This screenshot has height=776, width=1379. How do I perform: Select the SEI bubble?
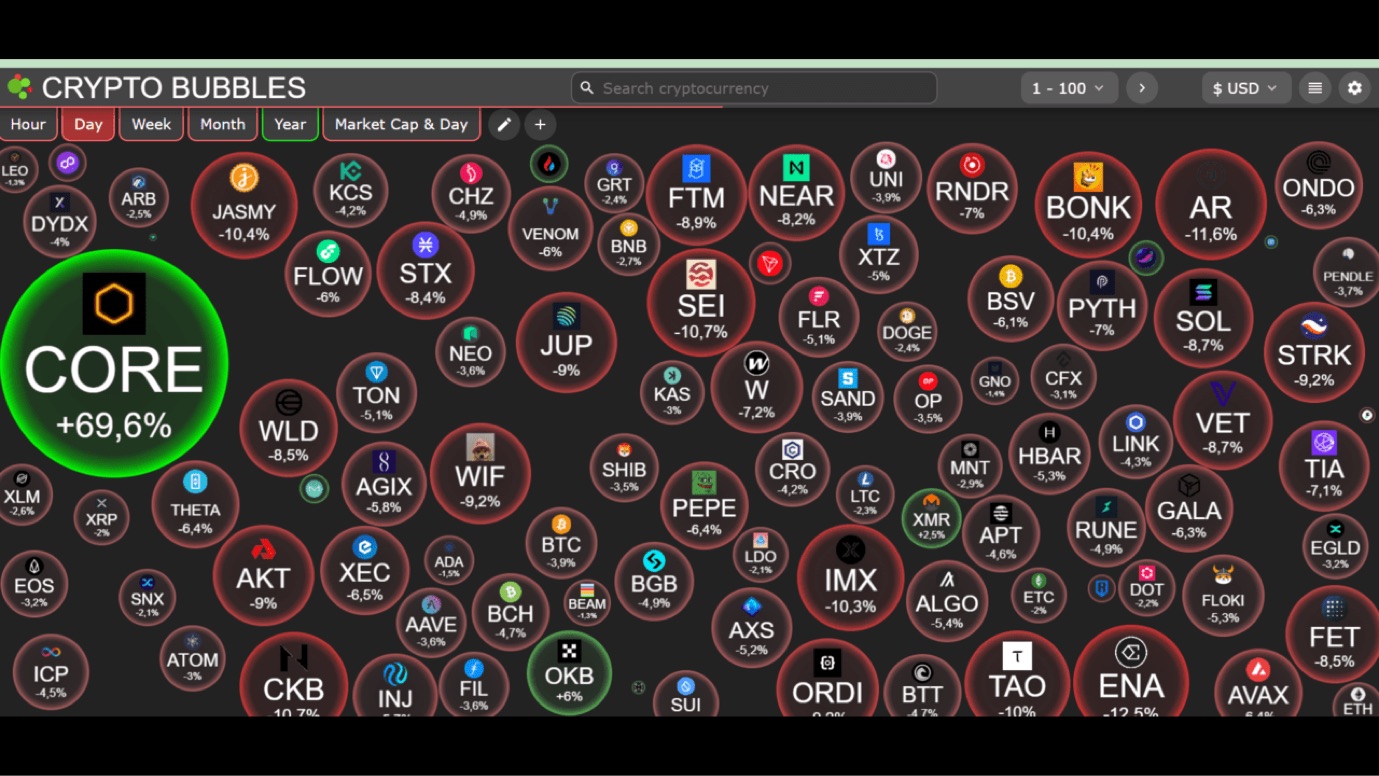click(701, 302)
